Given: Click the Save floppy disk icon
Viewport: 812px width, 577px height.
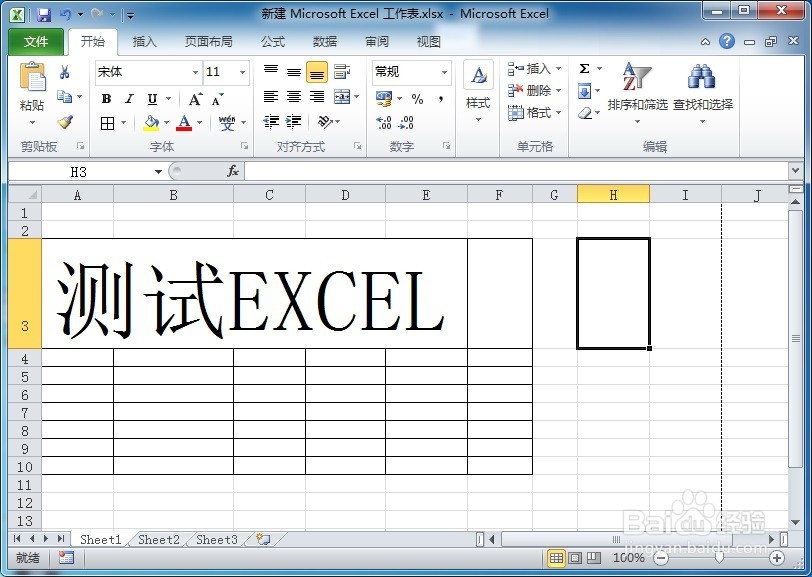Looking at the screenshot, I should 44,14.
